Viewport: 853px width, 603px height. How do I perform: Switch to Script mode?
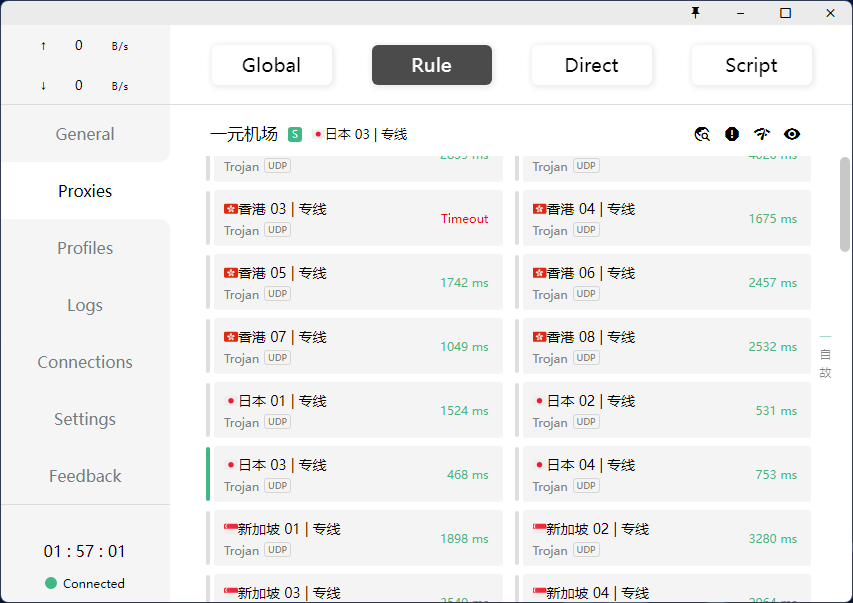(x=751, y=65)
